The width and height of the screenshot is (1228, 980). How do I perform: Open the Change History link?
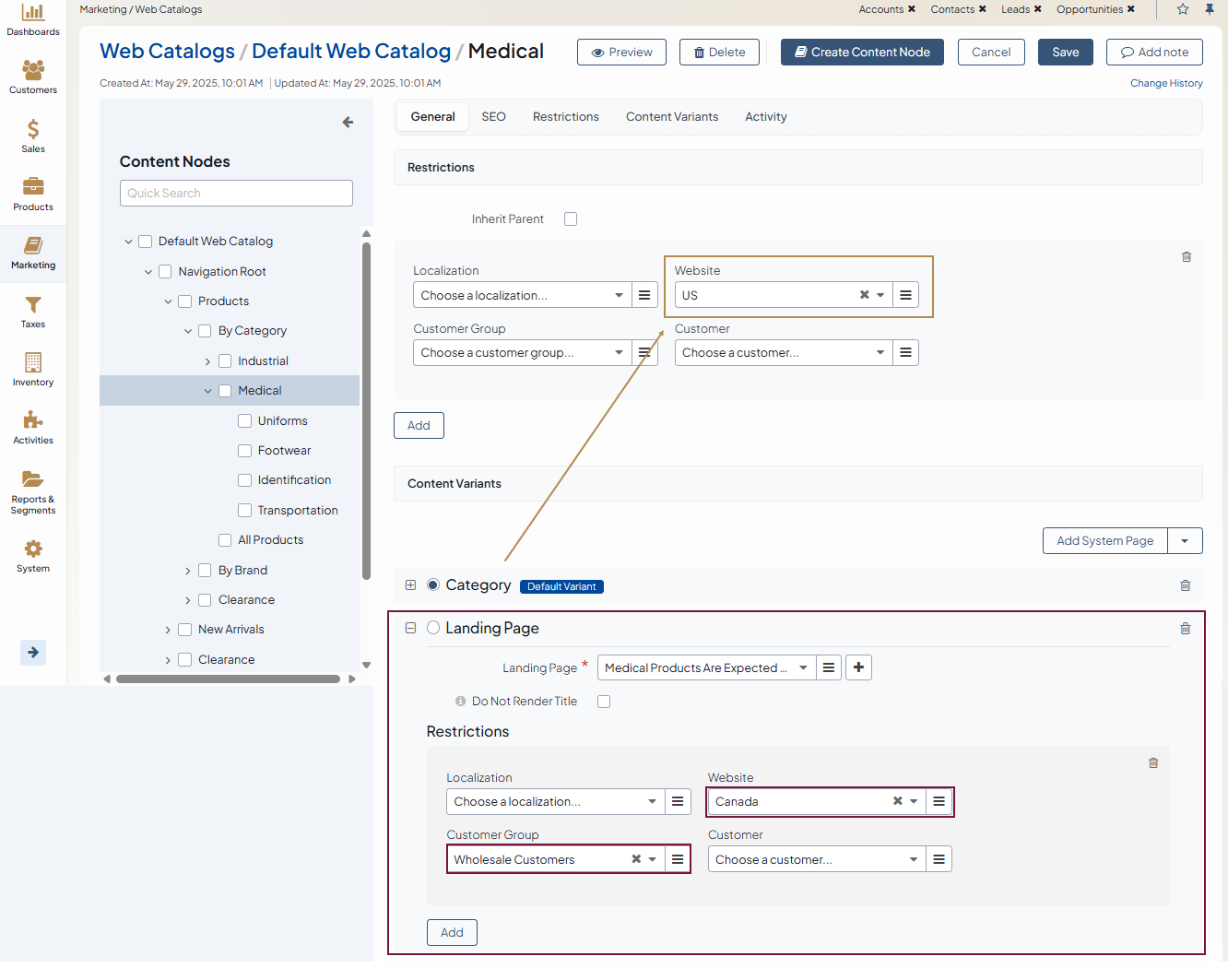tap(1166, 83)
